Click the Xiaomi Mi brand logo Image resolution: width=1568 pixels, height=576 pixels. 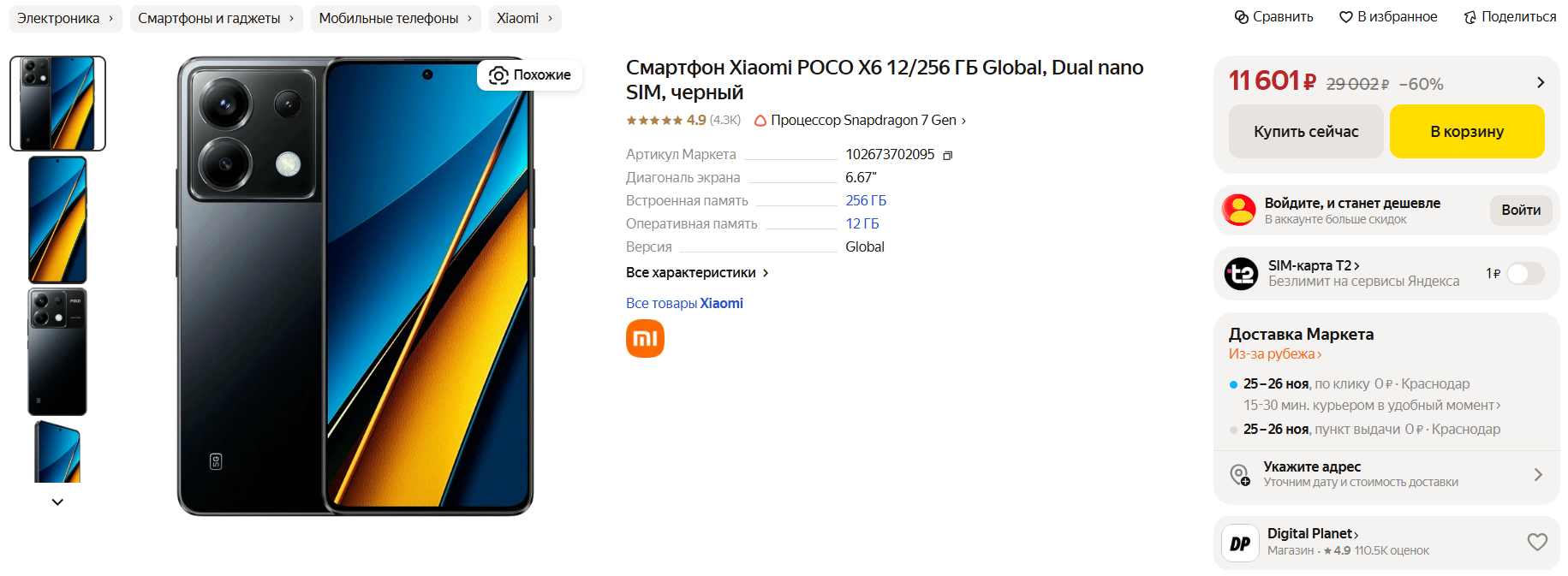click(645, 338)
